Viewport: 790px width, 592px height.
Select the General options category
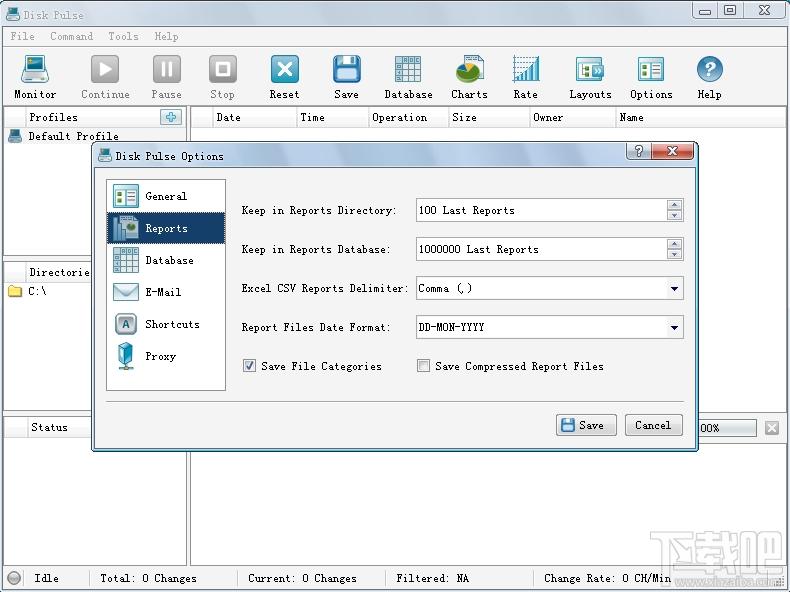pyautogui.click(x=166, y=196)
